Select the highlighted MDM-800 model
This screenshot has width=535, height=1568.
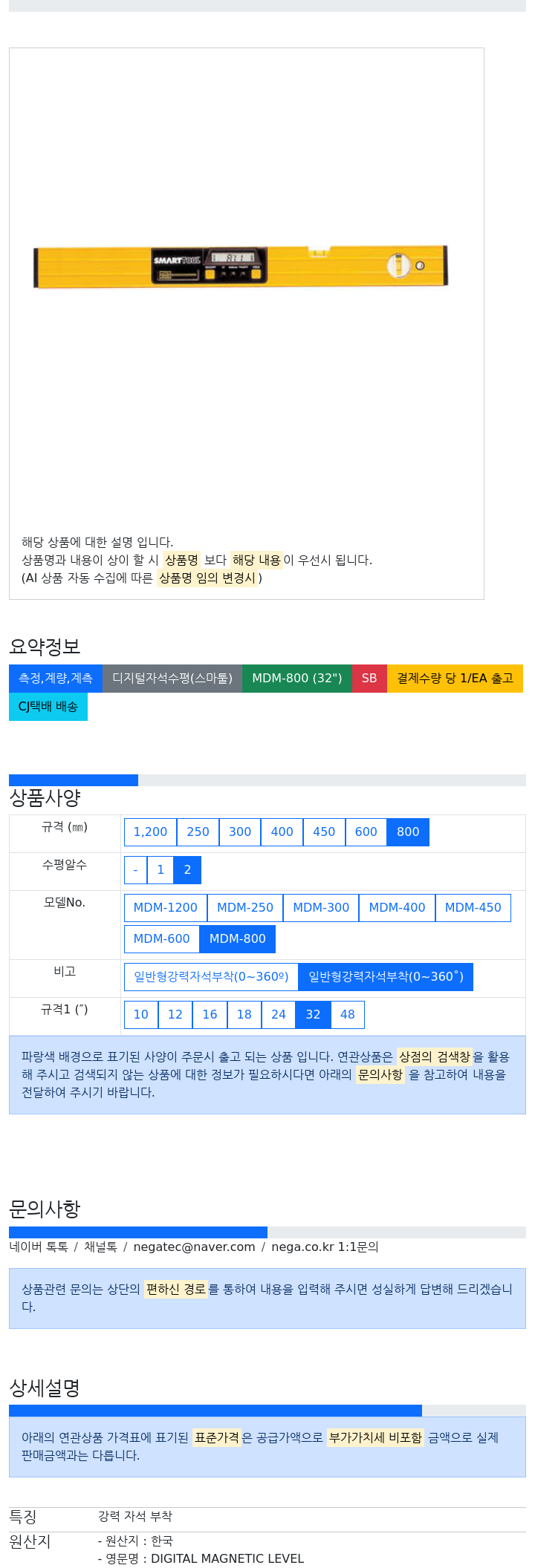[x=238, y=938]
